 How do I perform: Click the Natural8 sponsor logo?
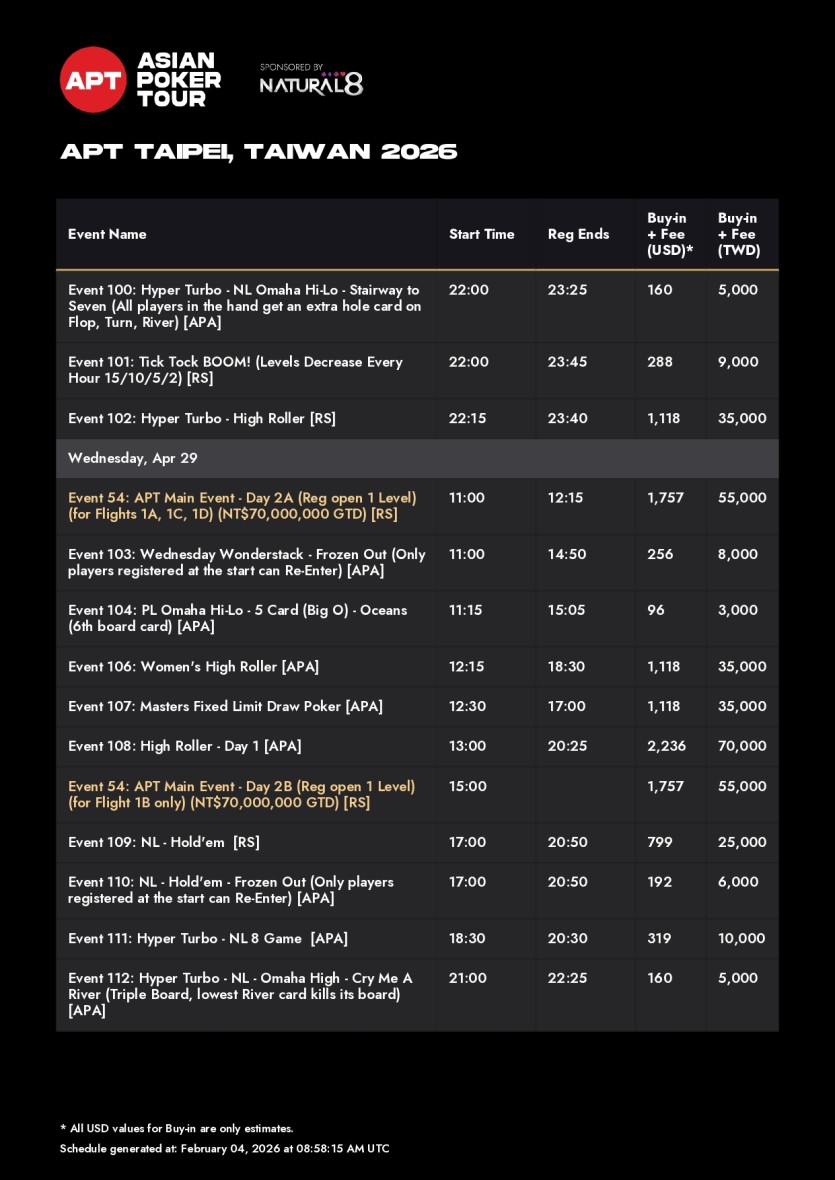point(311,84)
